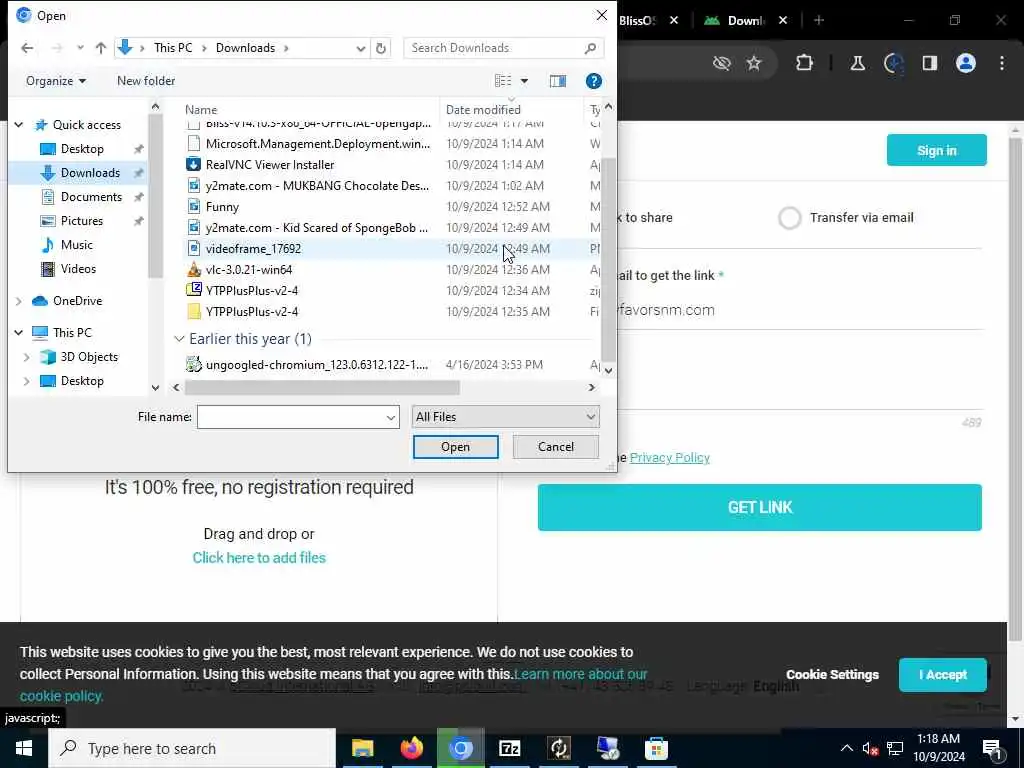Open Firefox from the taskbar
This screenshot has width=1024, height=768.
click(411, 748)
